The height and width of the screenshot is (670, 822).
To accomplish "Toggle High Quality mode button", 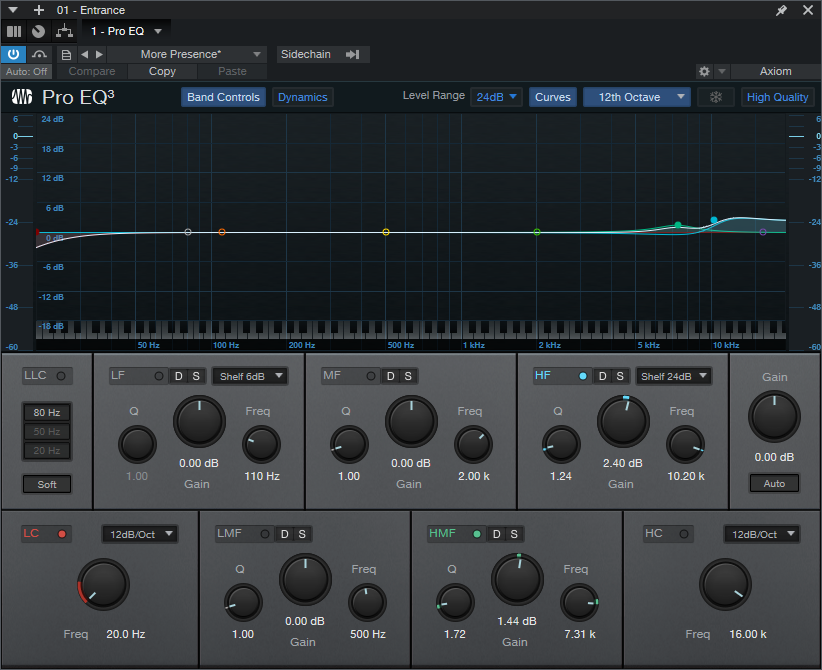I will [777, 97].
